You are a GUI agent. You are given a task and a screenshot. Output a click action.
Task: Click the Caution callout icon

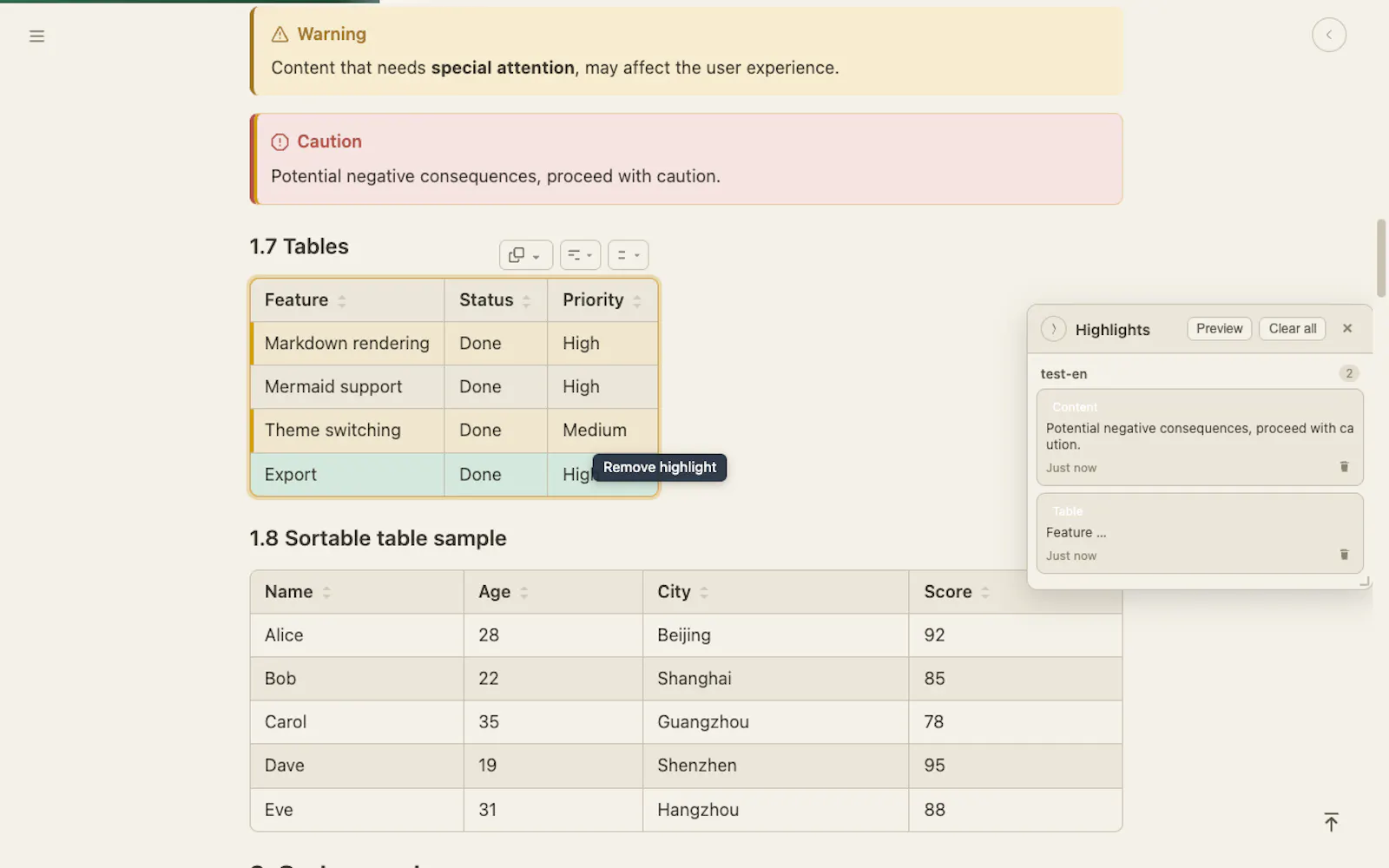pos(280,142)
